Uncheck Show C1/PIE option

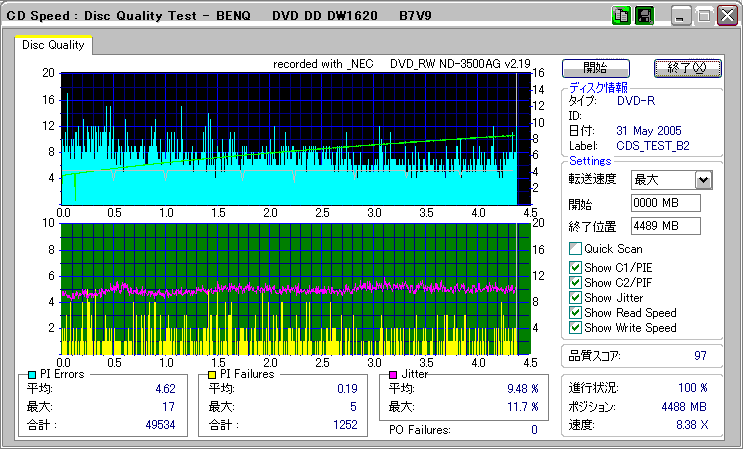point(575,267)
